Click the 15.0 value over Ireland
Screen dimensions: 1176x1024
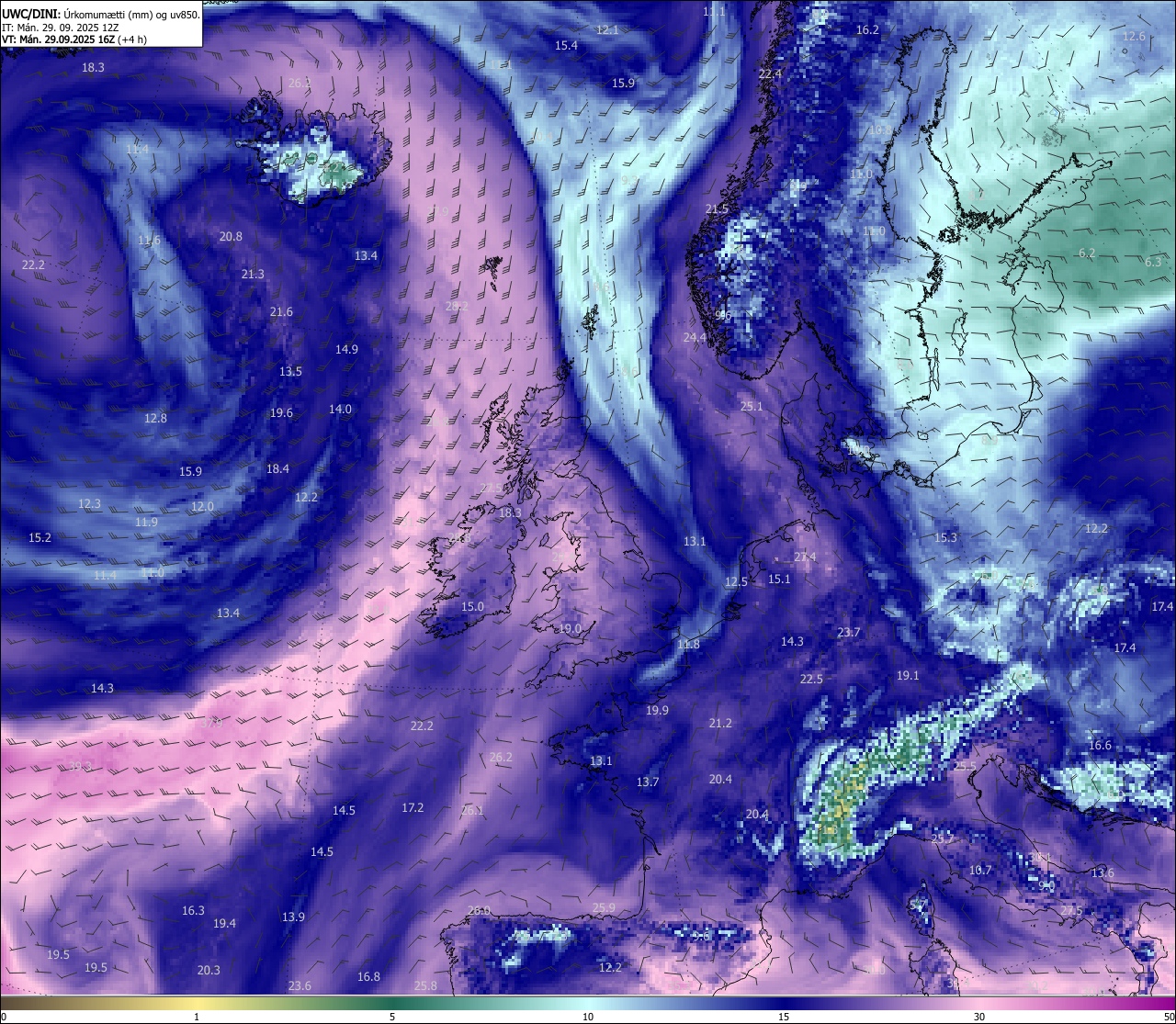[x=472, y=606]
